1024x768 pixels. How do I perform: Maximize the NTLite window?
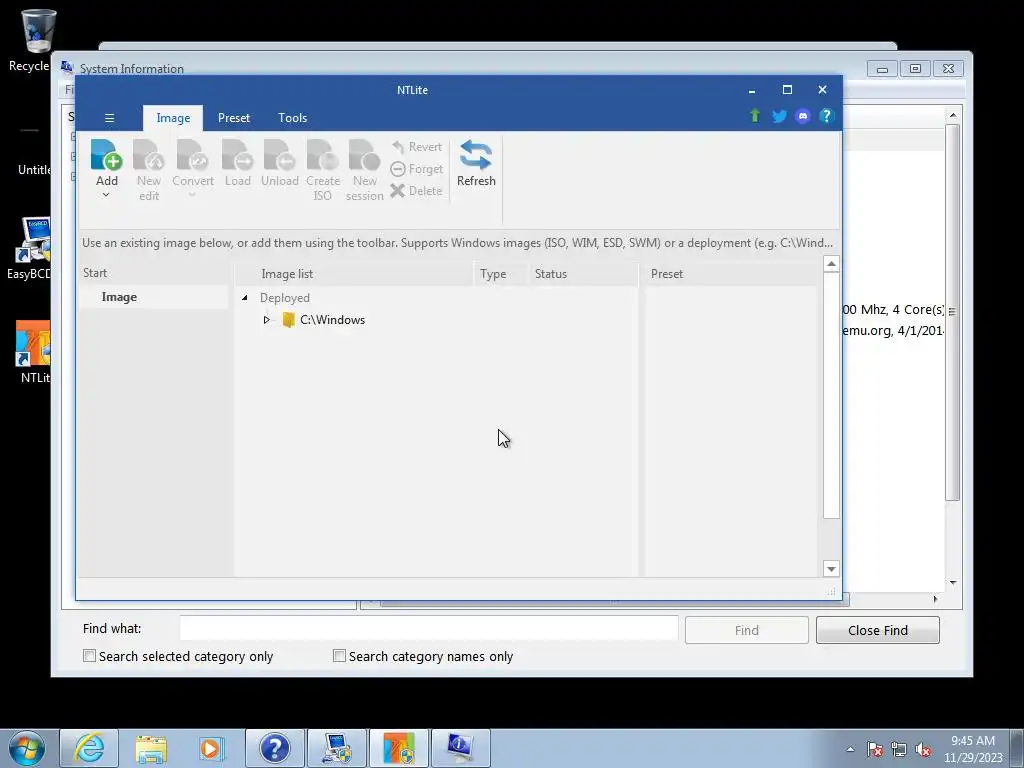(x=787, y=90)
